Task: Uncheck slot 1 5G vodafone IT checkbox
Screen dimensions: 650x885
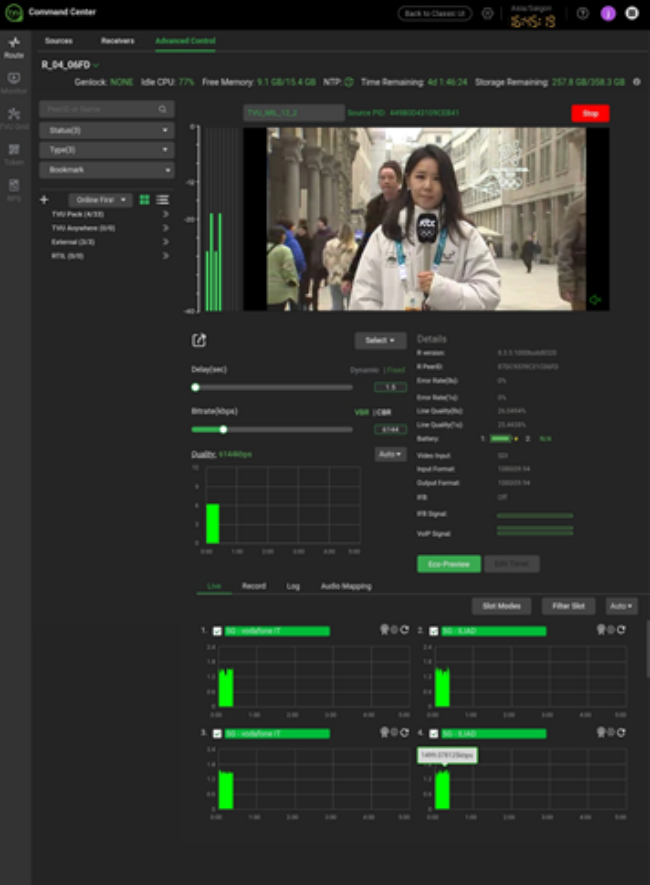Action: [217, 631]
